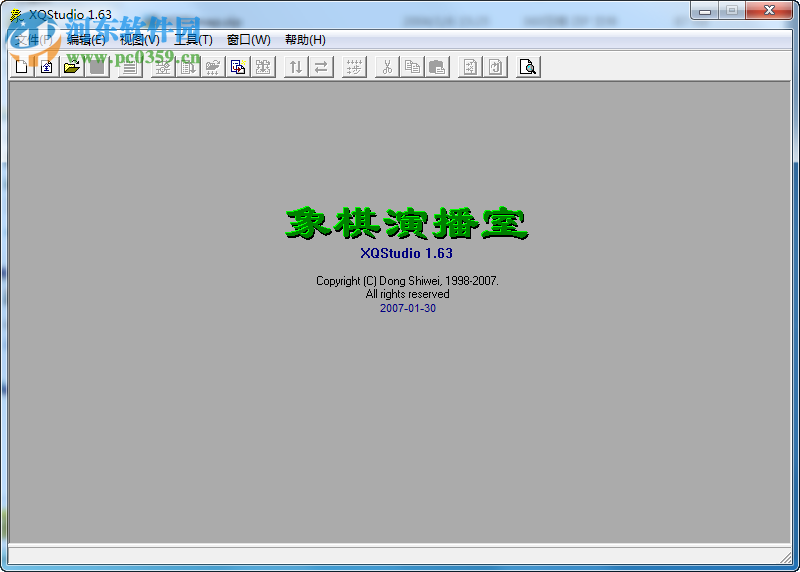Click the new file icon with blue symbol

click(47, 67)
